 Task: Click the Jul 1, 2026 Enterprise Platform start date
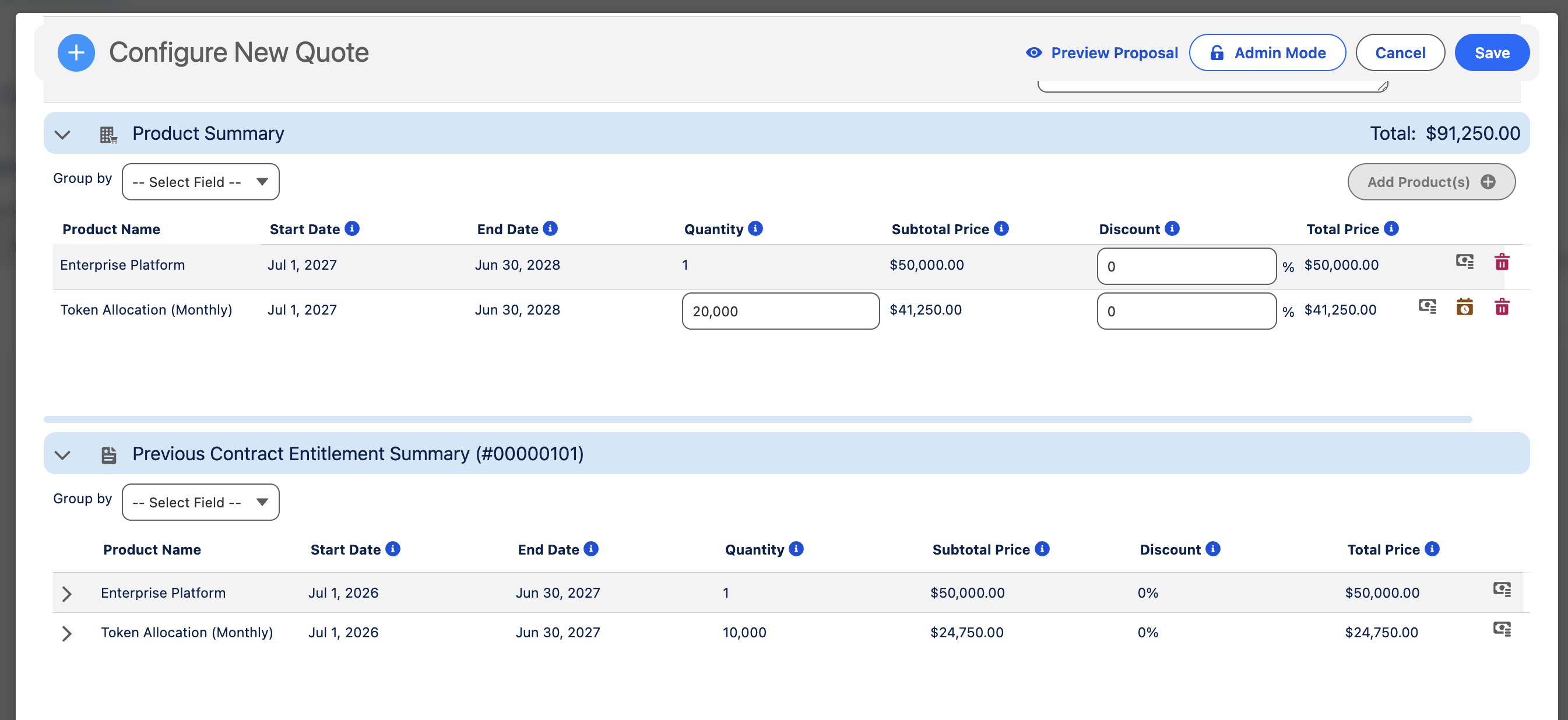pos(343,593)
